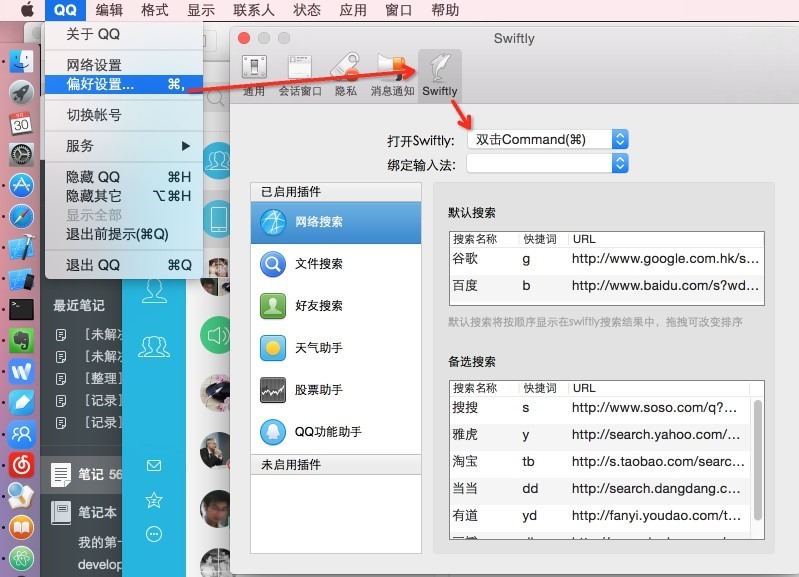Select the 好友搜索 plugin
This screenshot has width=799, height=577.
tap(336, 306)
